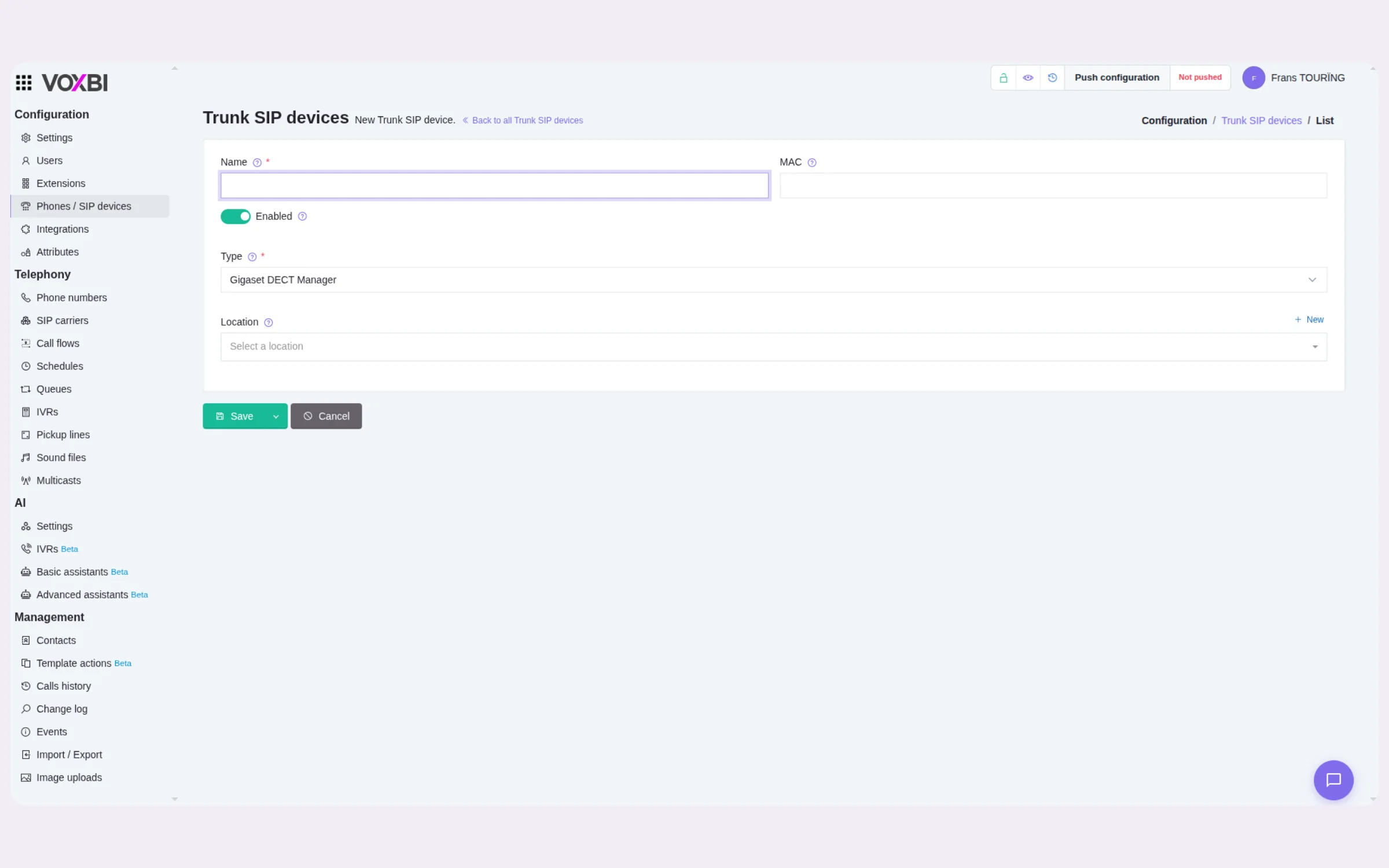The height and width of the screenshot is (868, 1389).
Task: Click the MAC field help icon
Action: click(x=812, y=163)
